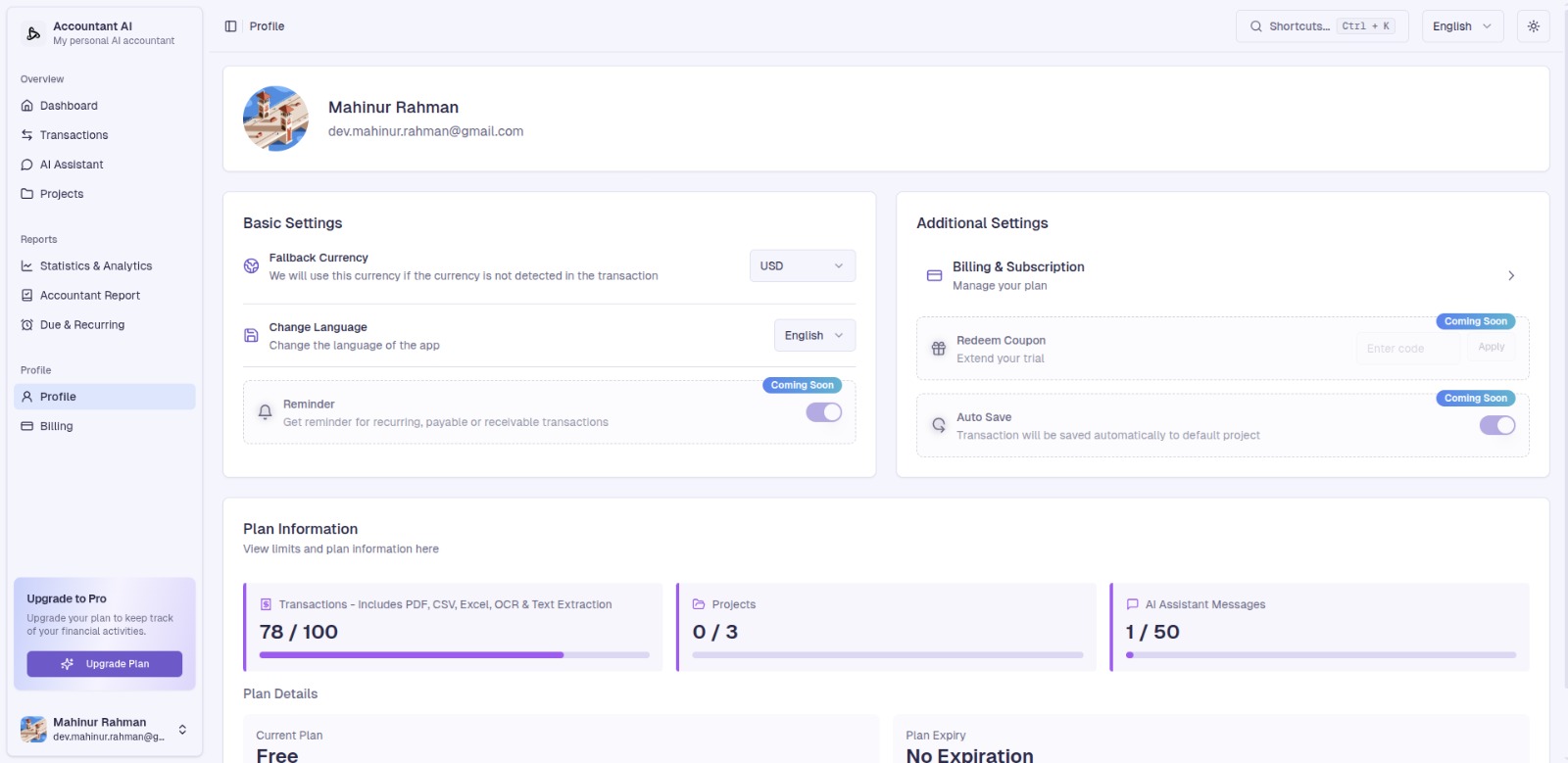The width and height of the screenshot is (1568, 763).
Task: Click the Coming Soon badge on Reminder
Action: pyautogui.click(x=803, y=386)
